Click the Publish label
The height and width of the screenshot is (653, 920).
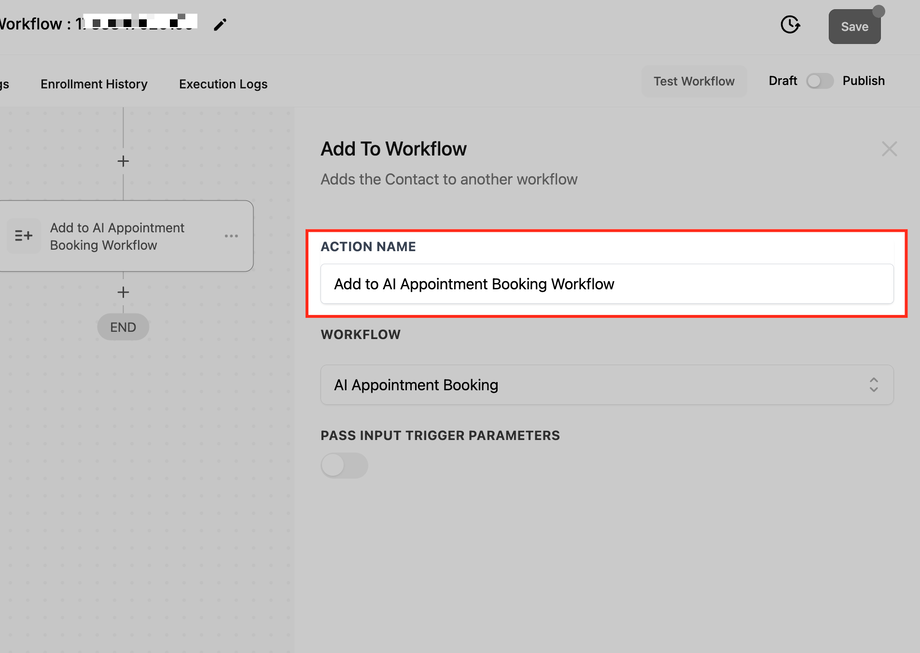tap(864, 81)
